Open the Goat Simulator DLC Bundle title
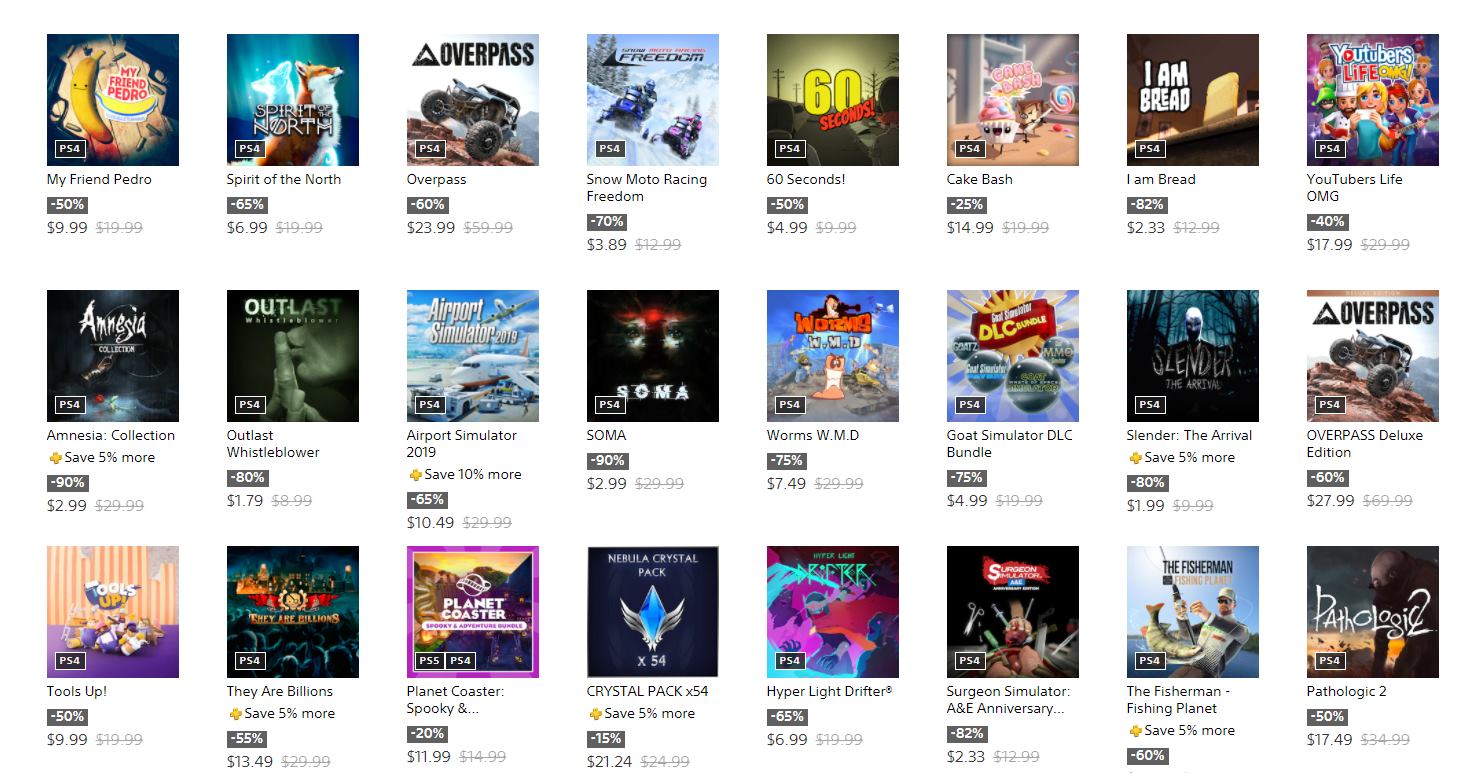This screenshot has height=773, width=1459. point(1009,444)
